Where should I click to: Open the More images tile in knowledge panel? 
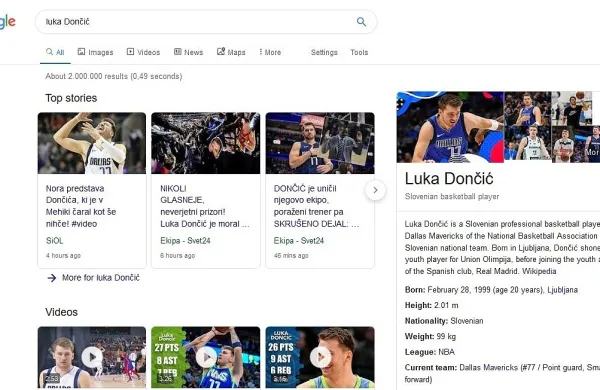coord(592,145)
